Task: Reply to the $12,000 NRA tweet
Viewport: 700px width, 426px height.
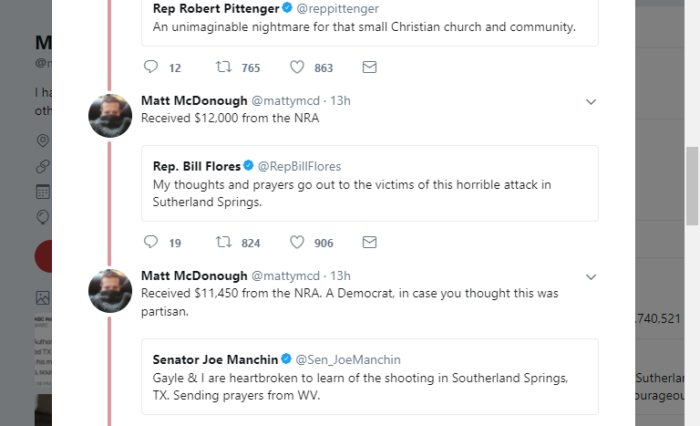Action: 151,242
